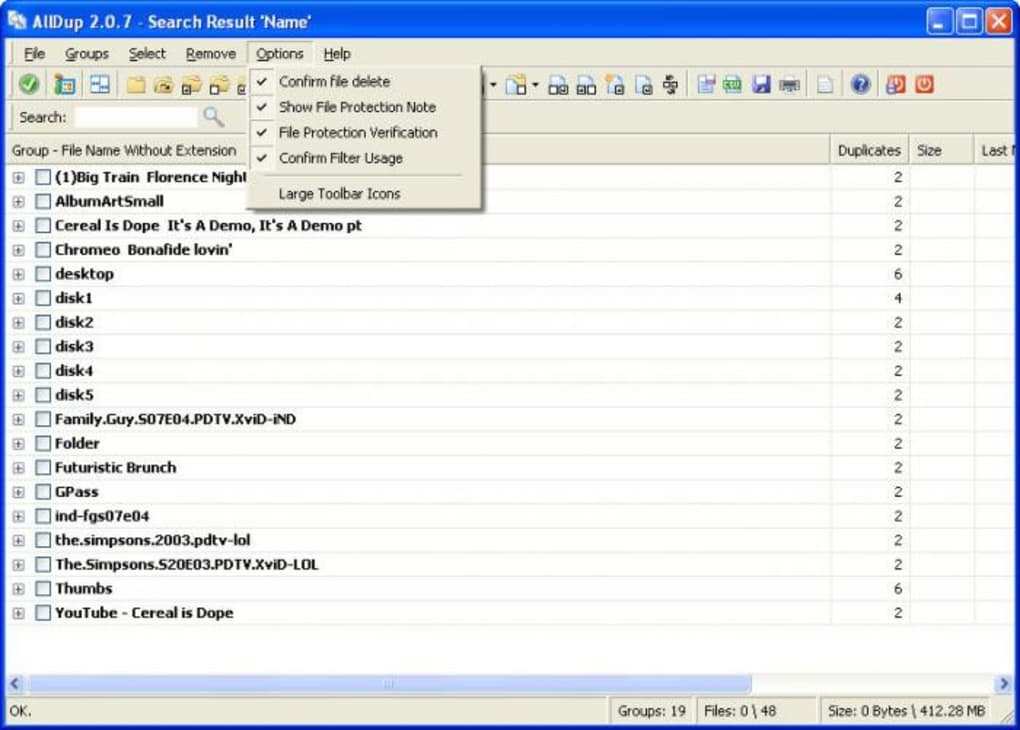Click the green CSV export icon

733,85
